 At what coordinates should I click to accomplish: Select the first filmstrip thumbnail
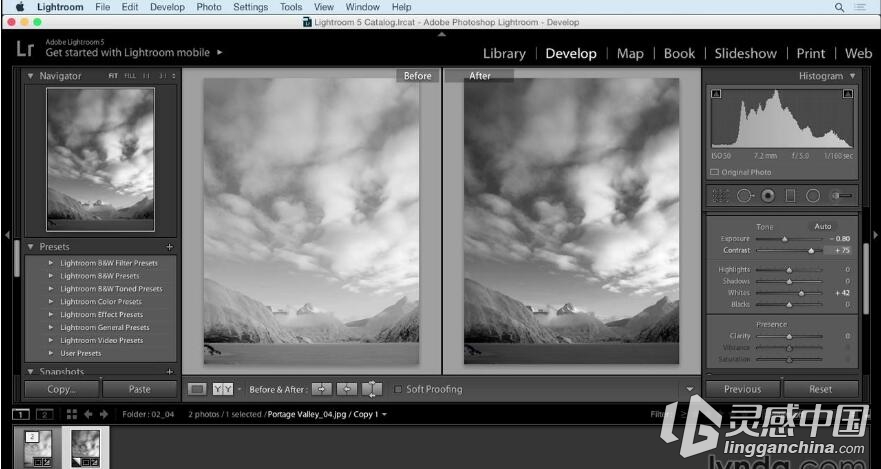38,447
